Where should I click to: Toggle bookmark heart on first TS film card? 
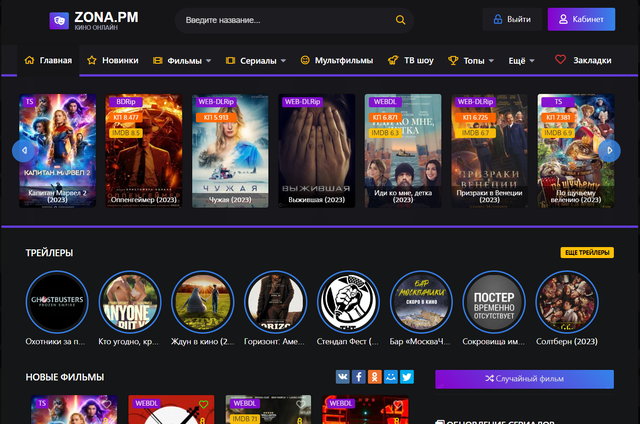pyautogui.click(x=107, y=404)
